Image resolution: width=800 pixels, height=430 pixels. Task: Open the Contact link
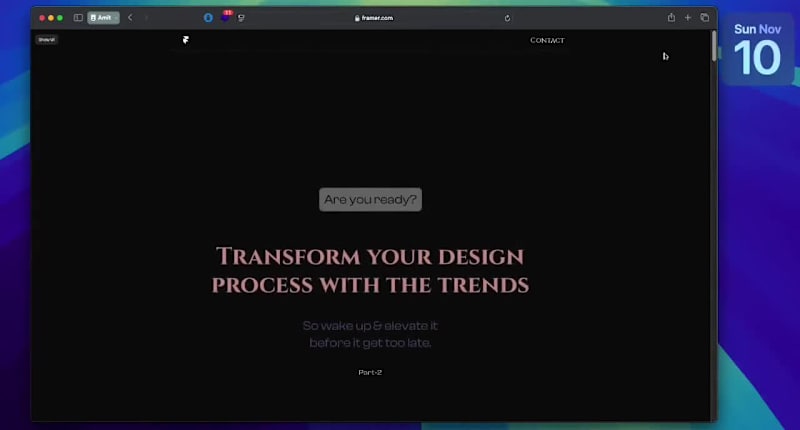coord(547,40)
